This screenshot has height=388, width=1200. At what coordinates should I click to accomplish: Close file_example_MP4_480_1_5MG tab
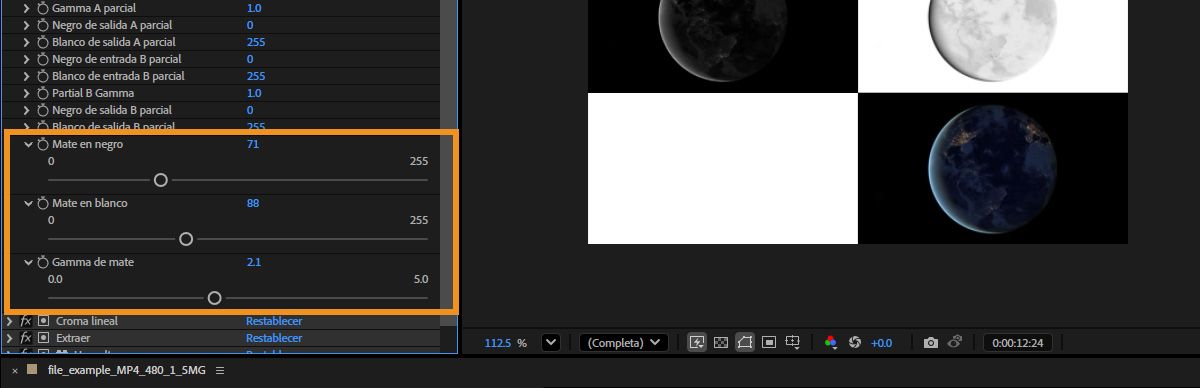coord(15,371)
